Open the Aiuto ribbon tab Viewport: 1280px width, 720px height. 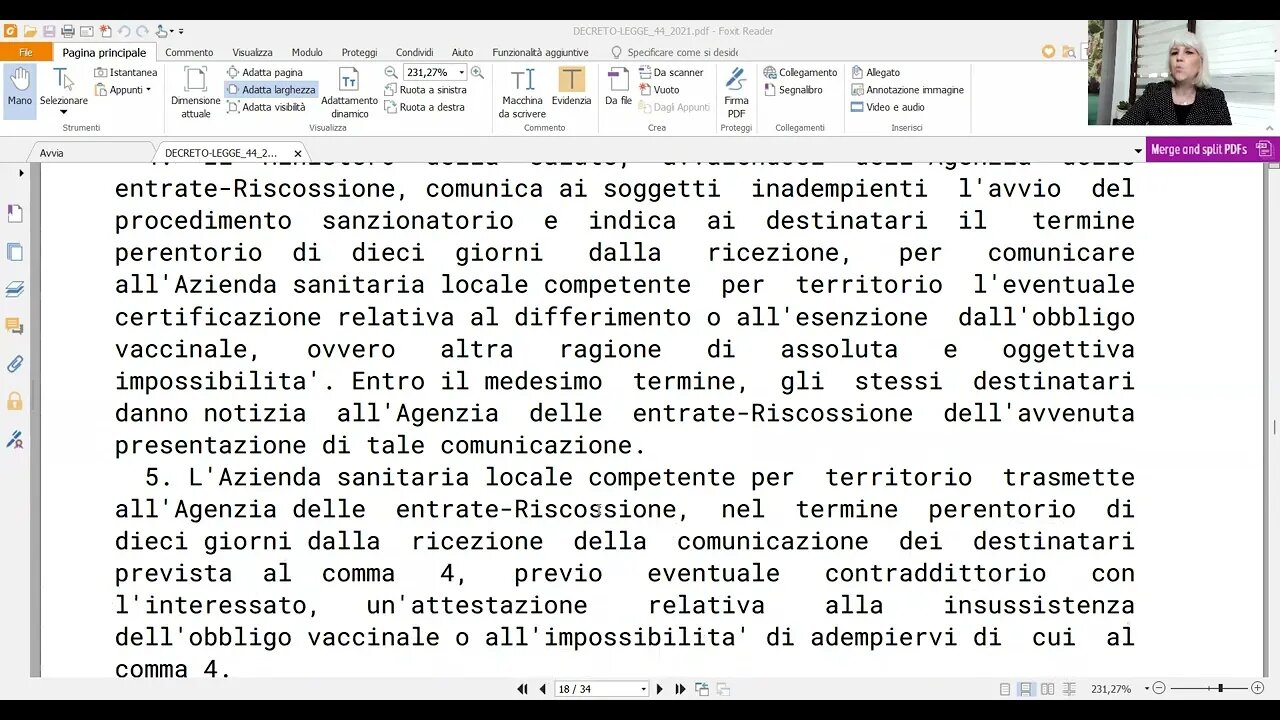pyautogui.click(x=462, y=52)
